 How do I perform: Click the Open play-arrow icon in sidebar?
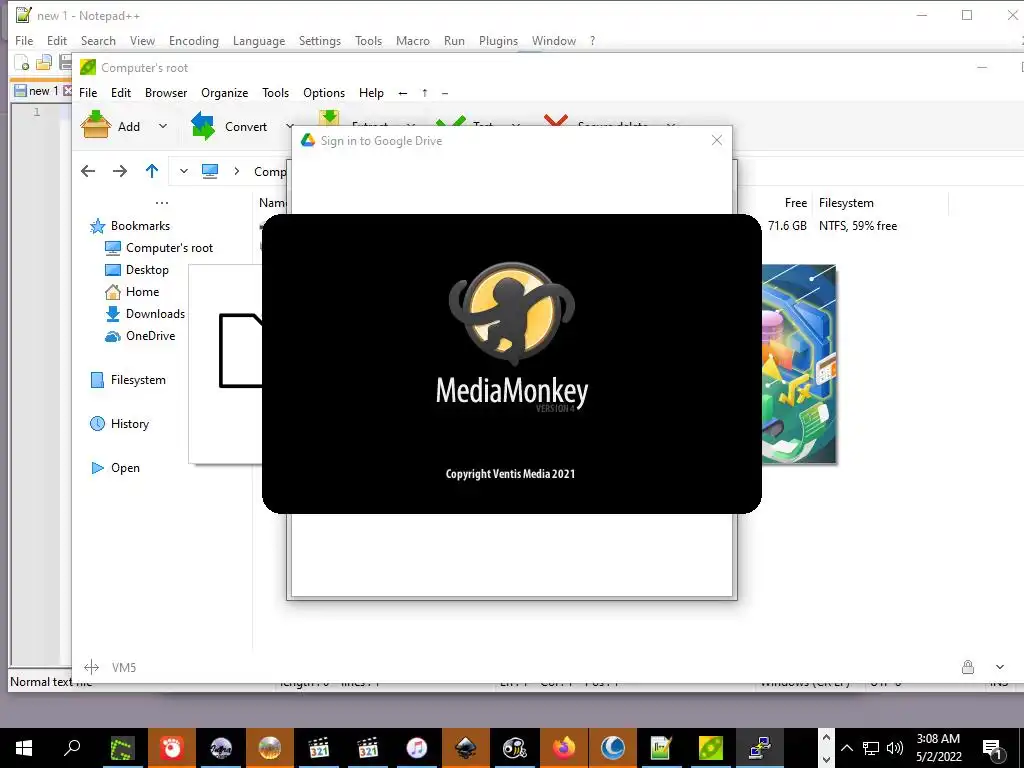(97, 468)
